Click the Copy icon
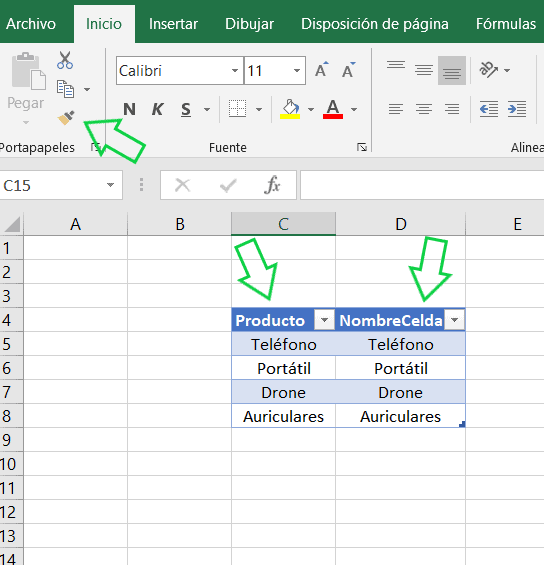The height and width of the screenshot is (565, 544). [x=65, y=89]
